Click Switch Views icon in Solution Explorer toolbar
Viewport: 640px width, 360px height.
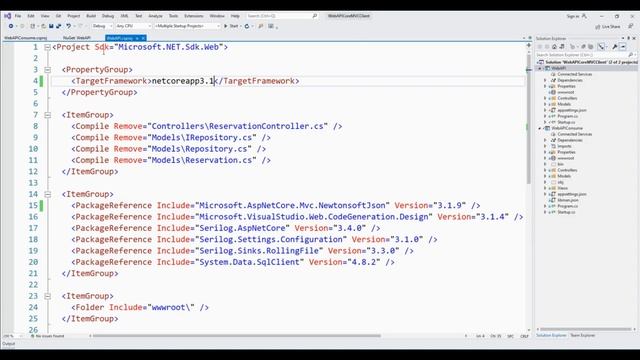[x=562, y=47]
